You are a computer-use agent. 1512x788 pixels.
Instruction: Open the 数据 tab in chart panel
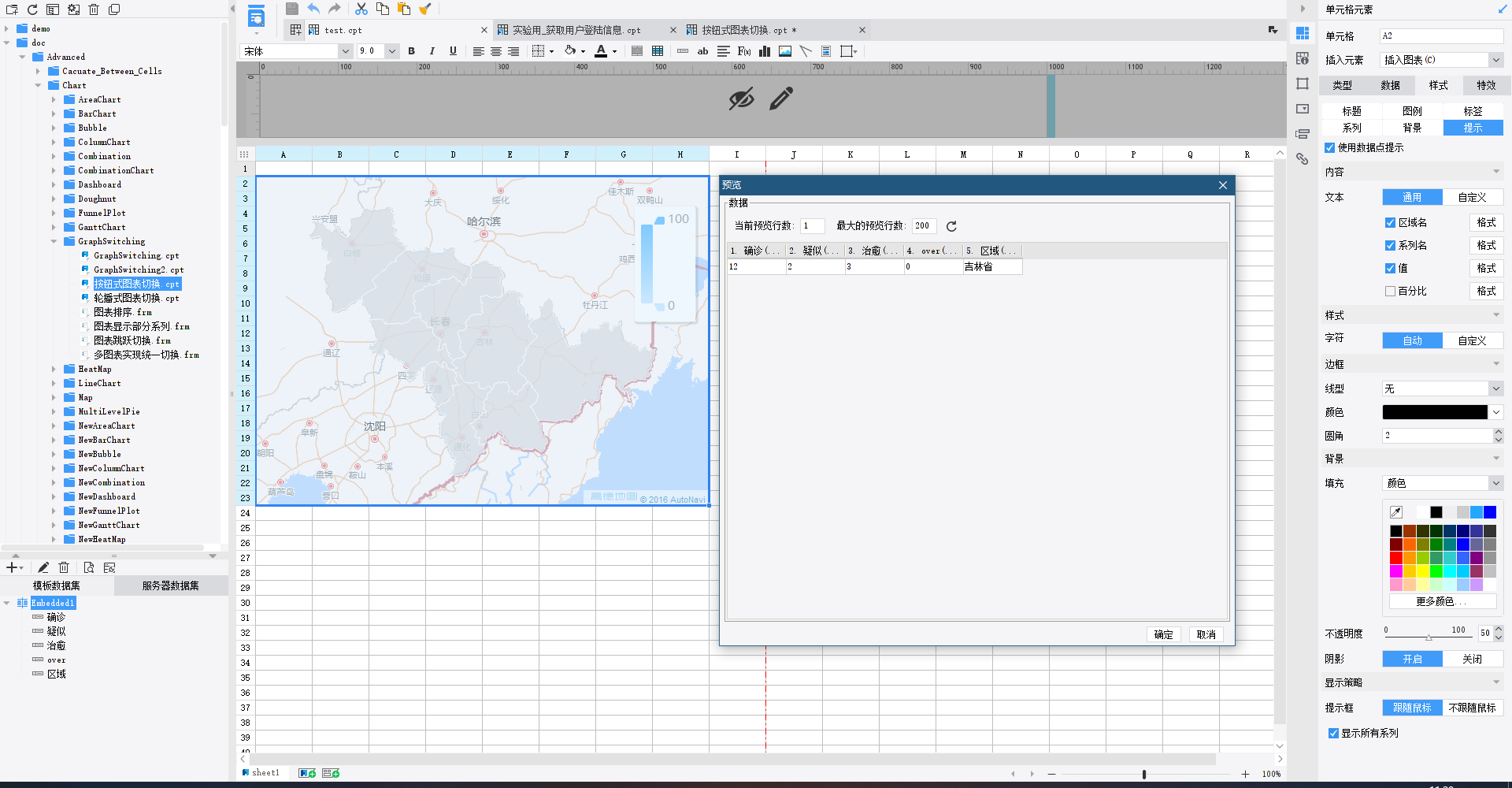coord(1391,85)
